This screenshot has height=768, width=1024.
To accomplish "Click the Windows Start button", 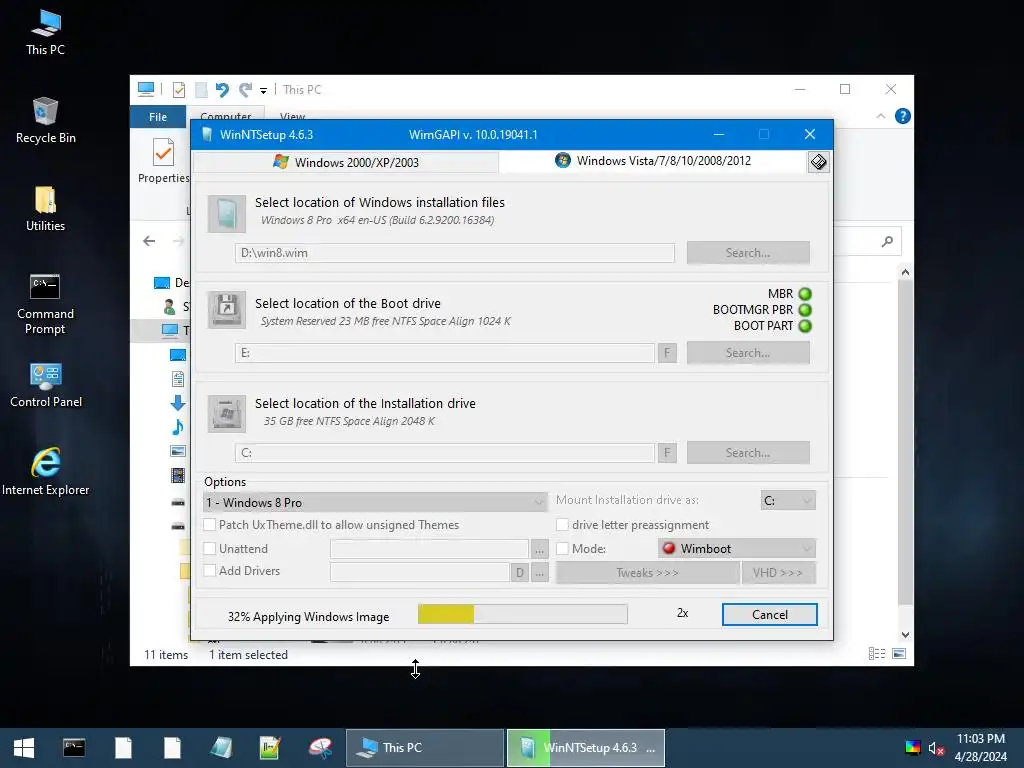I will click(x=24, y=748).
